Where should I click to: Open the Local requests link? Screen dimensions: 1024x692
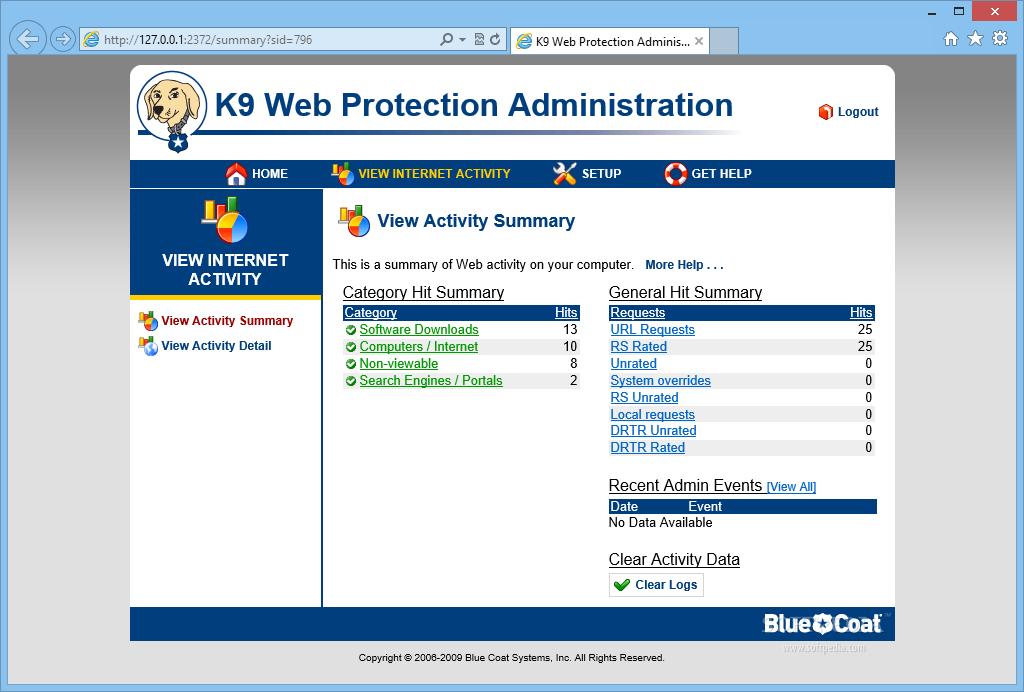click(652, 415)
